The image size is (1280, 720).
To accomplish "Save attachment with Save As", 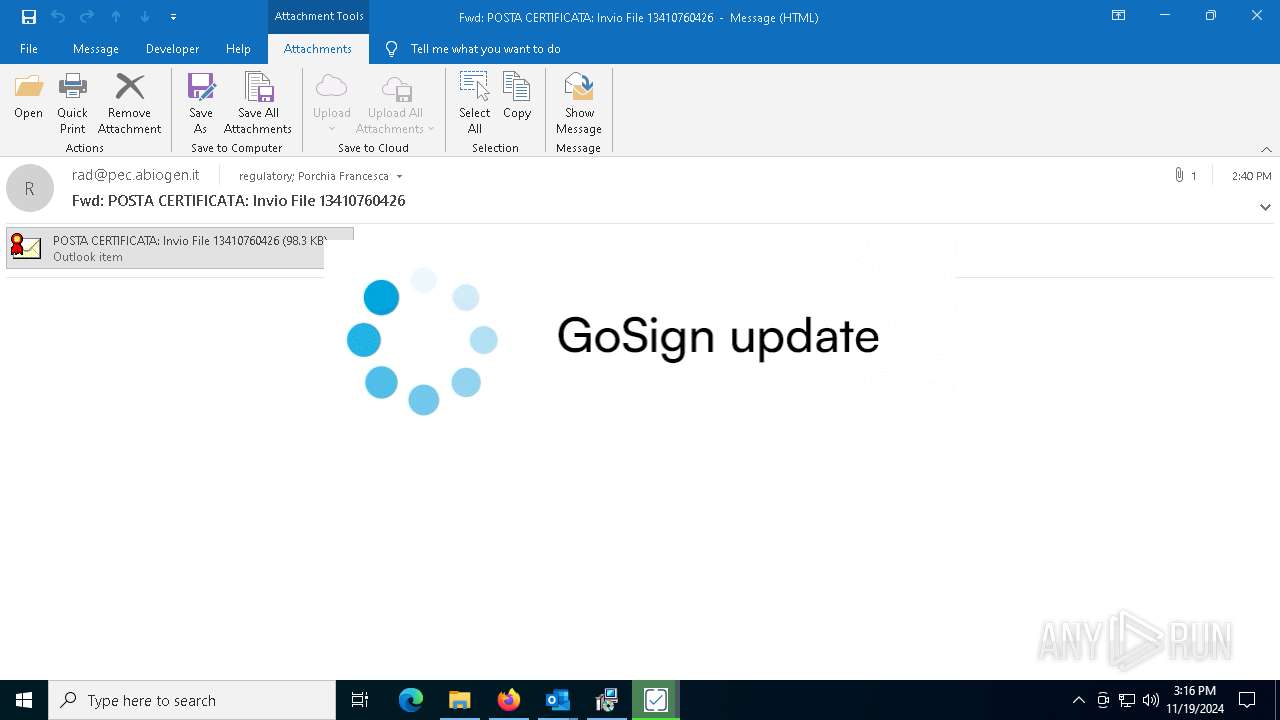I will 201,104.
